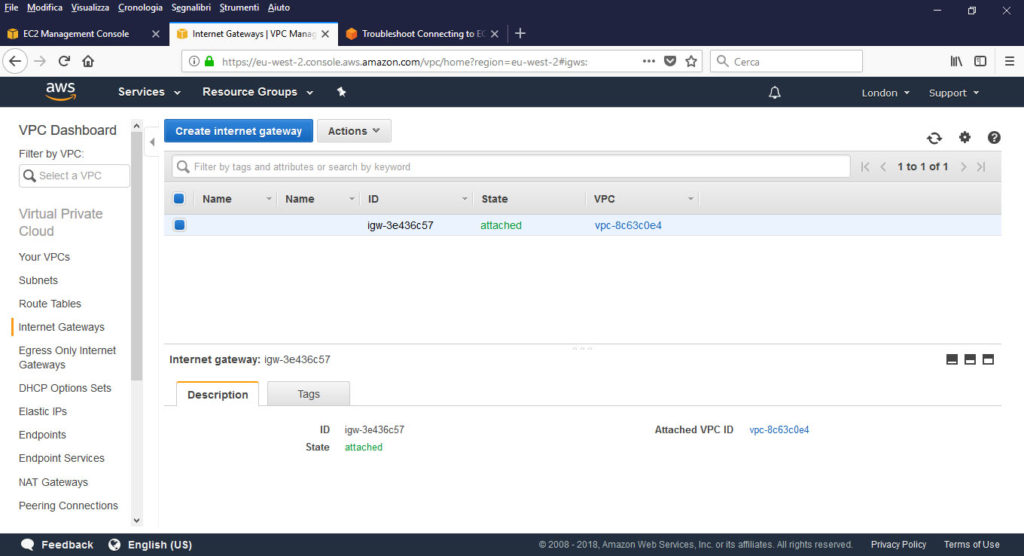Open Subnets in sidebar
This screenshot has width=1024, height=556.
tap(38, 280)
